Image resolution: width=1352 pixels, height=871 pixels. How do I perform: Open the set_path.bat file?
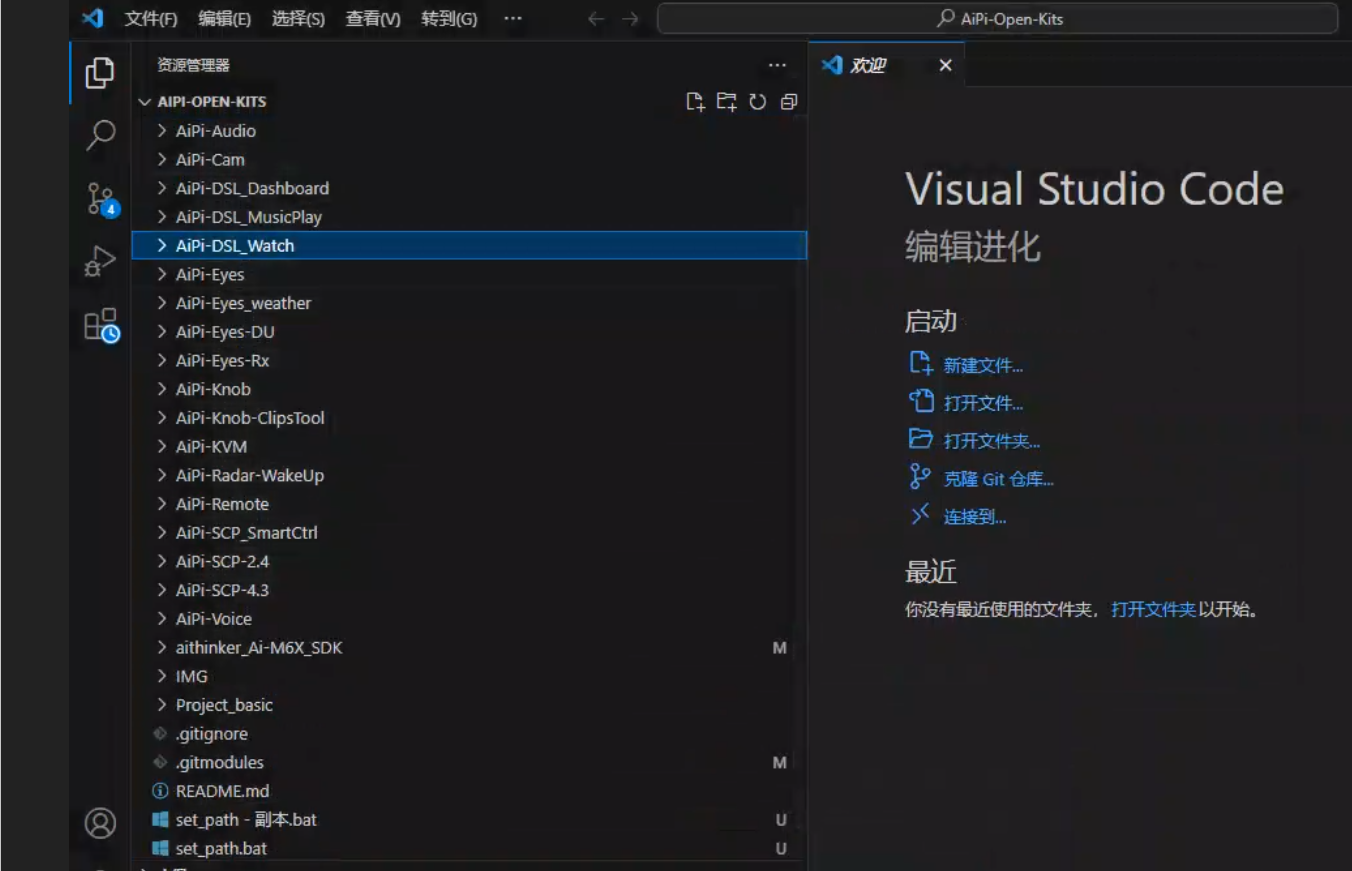[x=469, y=849]
